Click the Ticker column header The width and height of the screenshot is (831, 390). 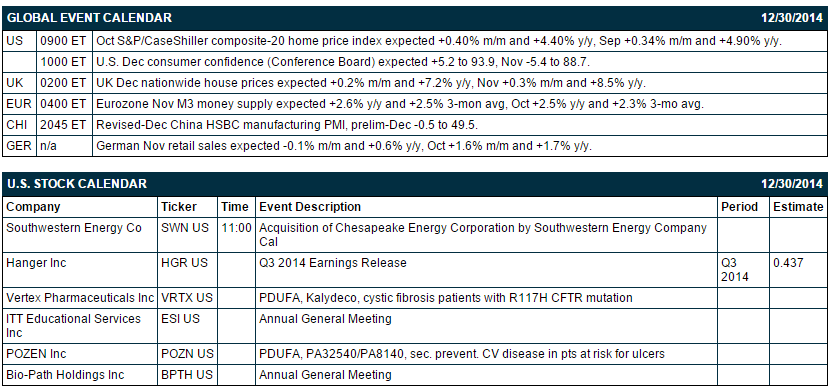tap(179, 207)
